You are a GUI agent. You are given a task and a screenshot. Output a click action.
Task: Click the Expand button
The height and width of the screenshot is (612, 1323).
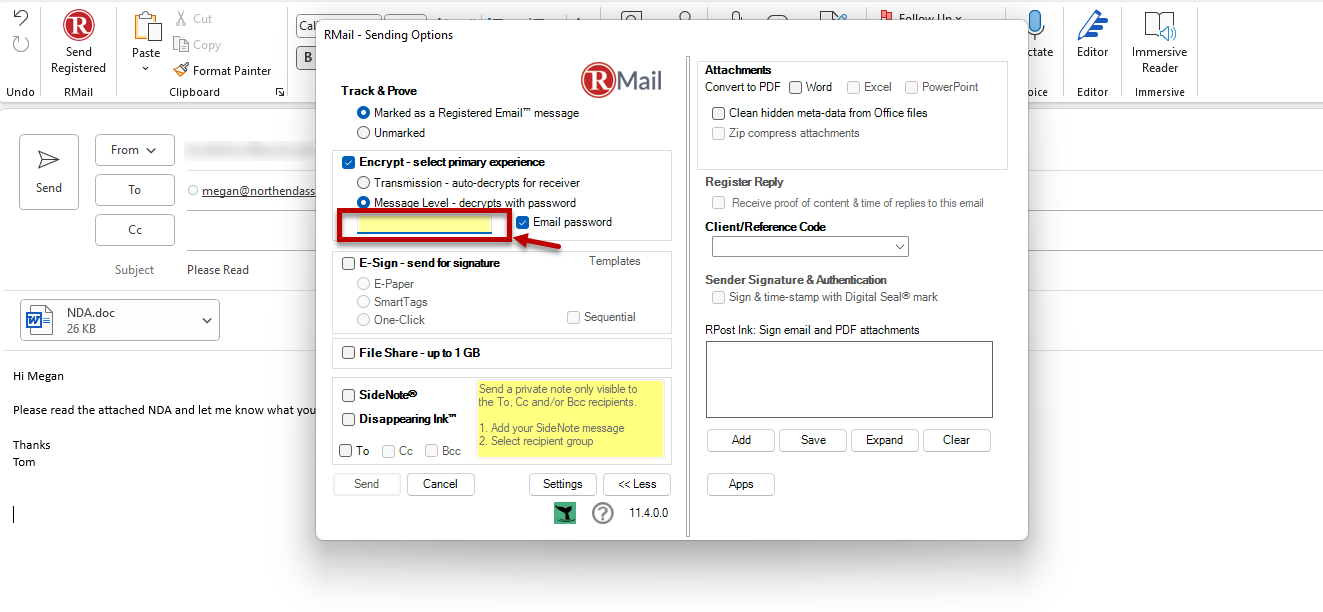coord(885,440)
